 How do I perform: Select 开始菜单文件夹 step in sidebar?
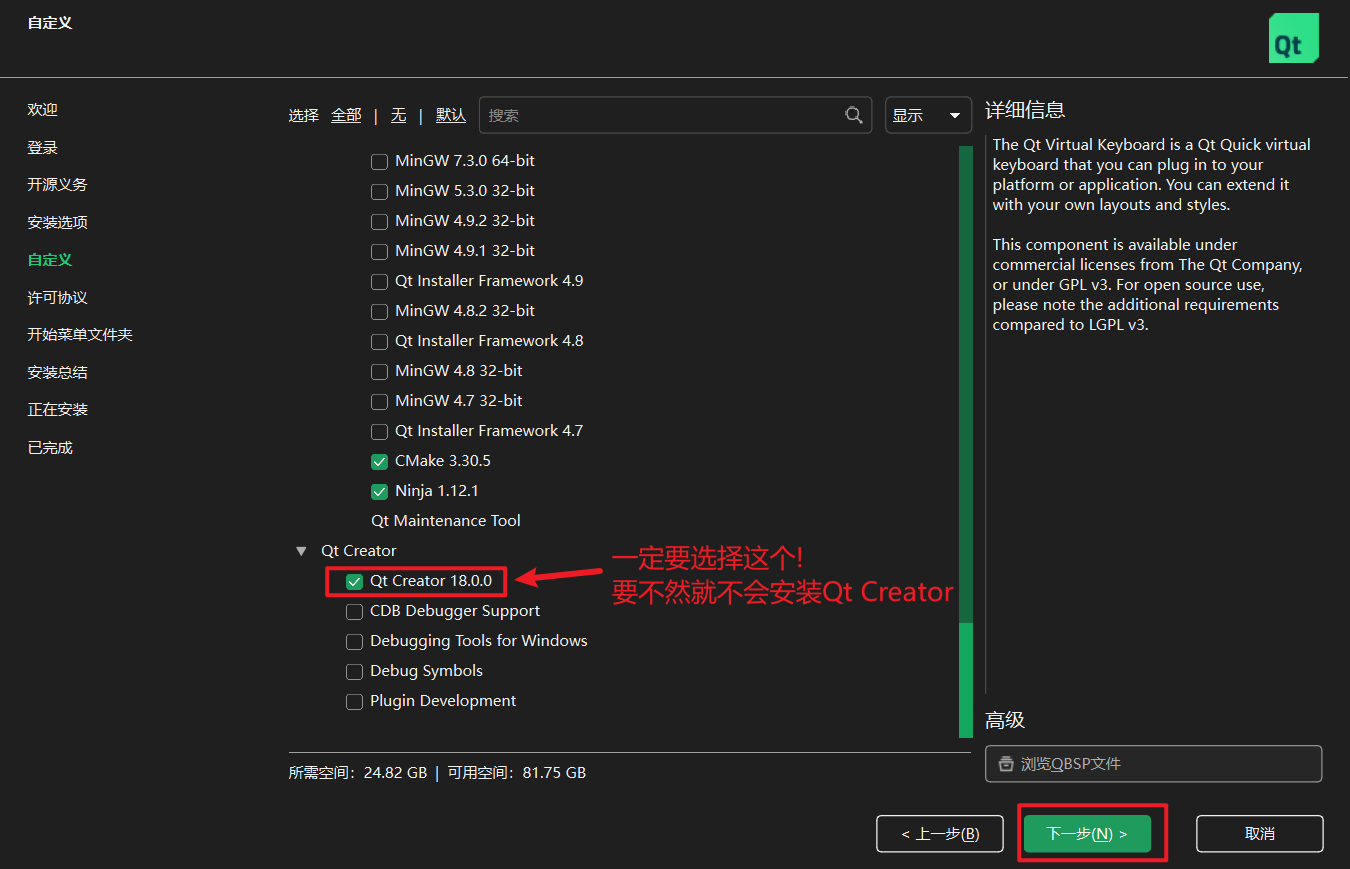coord(80,335)
